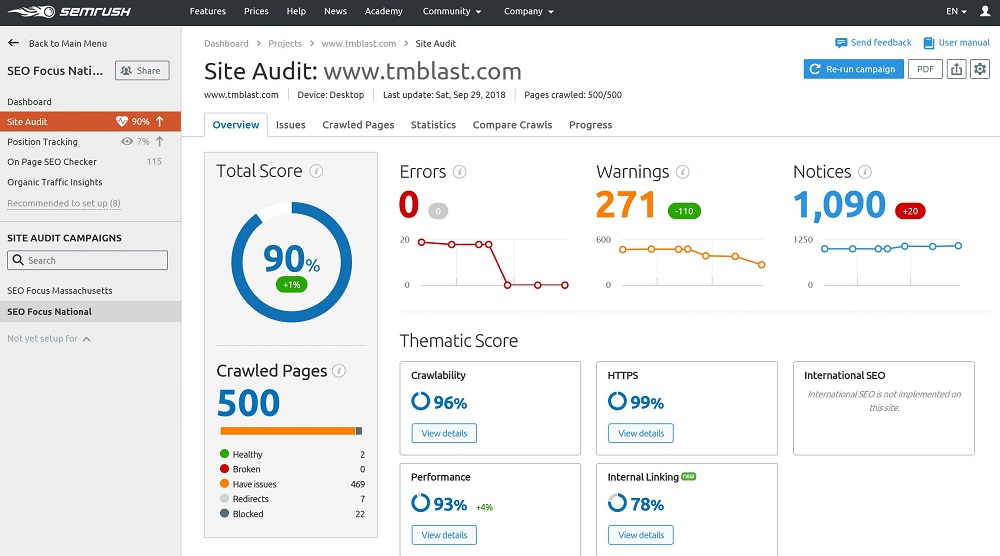Click Internal Linking score circle icon
The height and width of the screenshot is (556, 1000).
pos(617,502)
